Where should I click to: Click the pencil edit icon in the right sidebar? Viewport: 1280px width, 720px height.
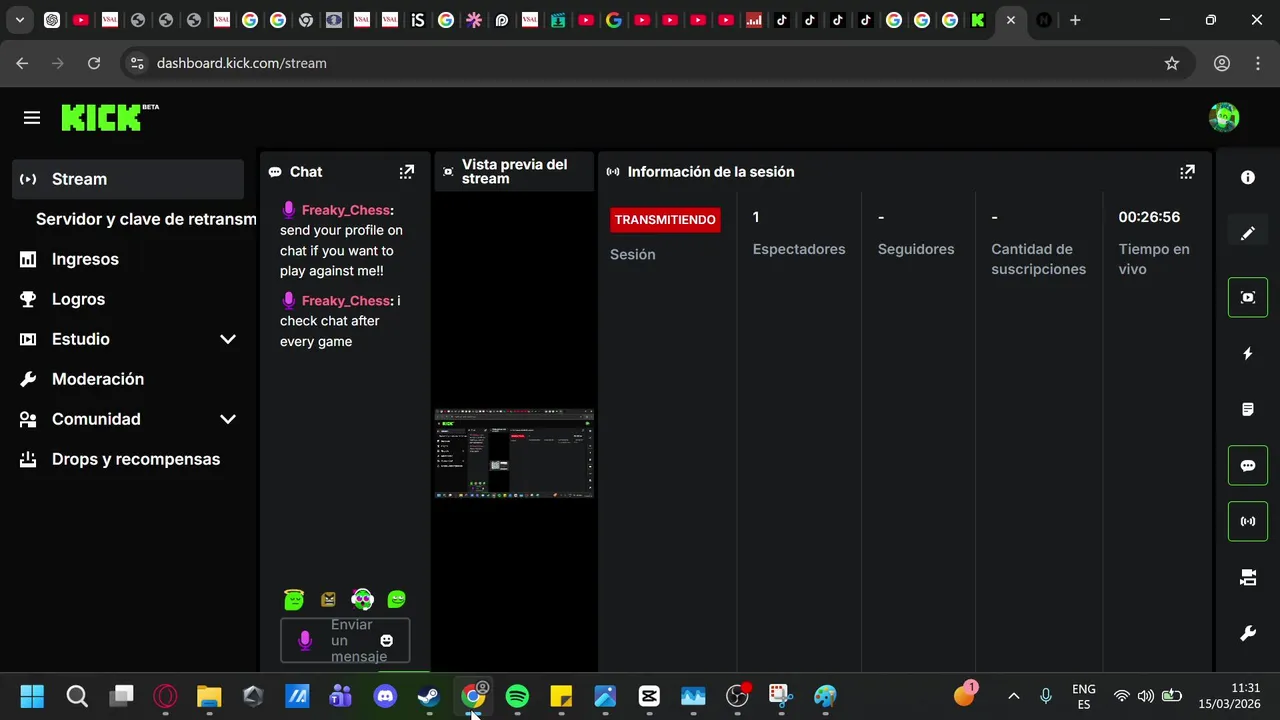tap(1248, 233)
